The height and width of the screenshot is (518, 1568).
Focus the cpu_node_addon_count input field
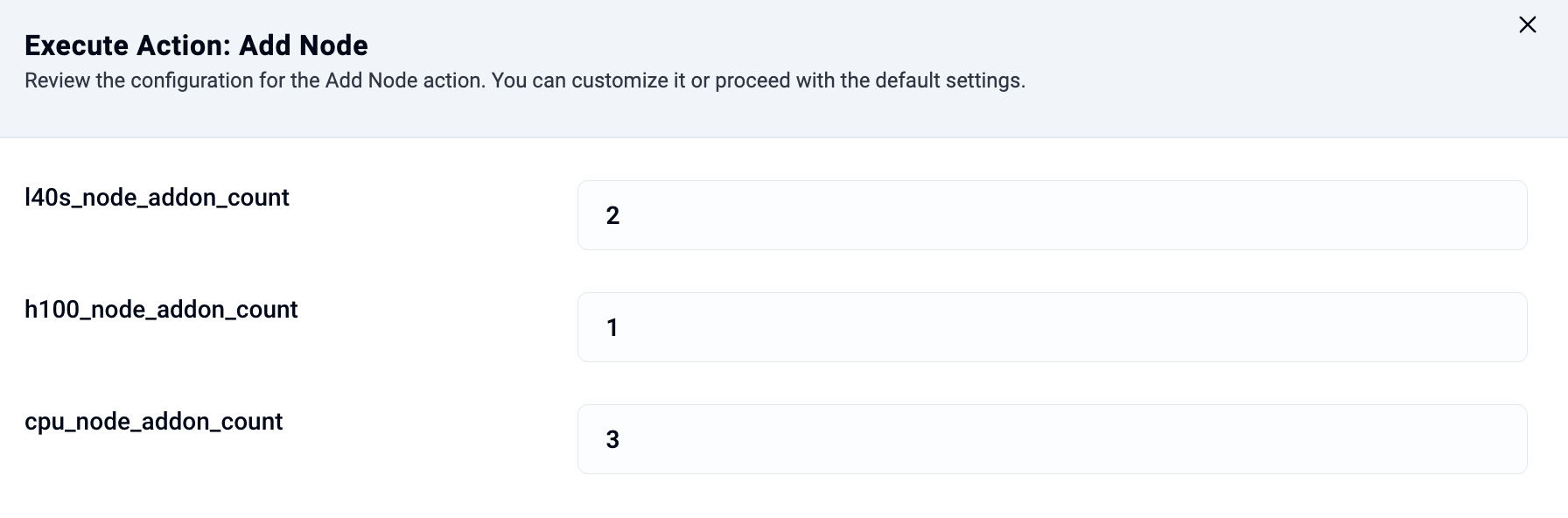(x=1052, y=439)
